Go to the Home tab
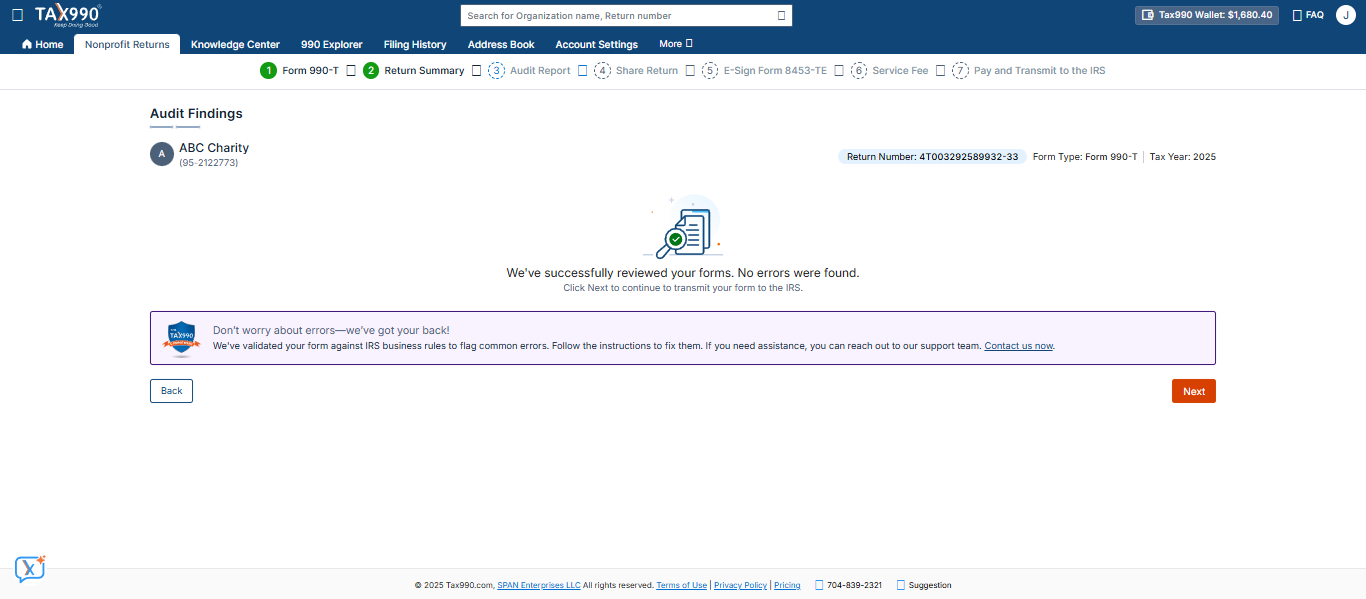1366x599 pixels. pos(42,44)
